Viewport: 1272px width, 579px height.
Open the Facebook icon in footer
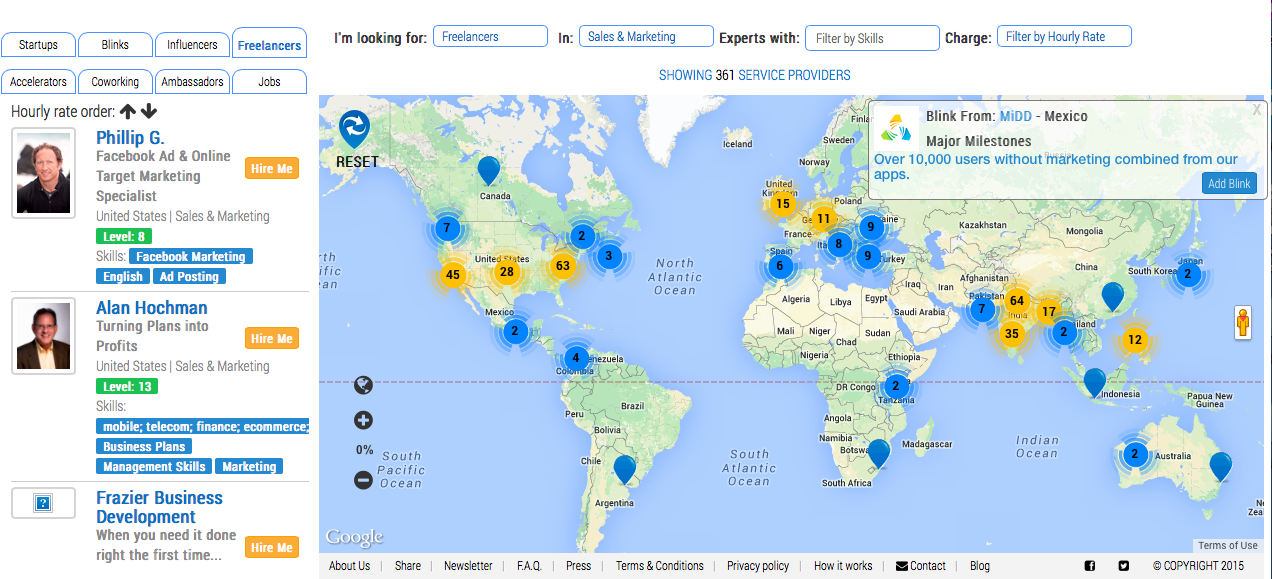(1090, 566)
